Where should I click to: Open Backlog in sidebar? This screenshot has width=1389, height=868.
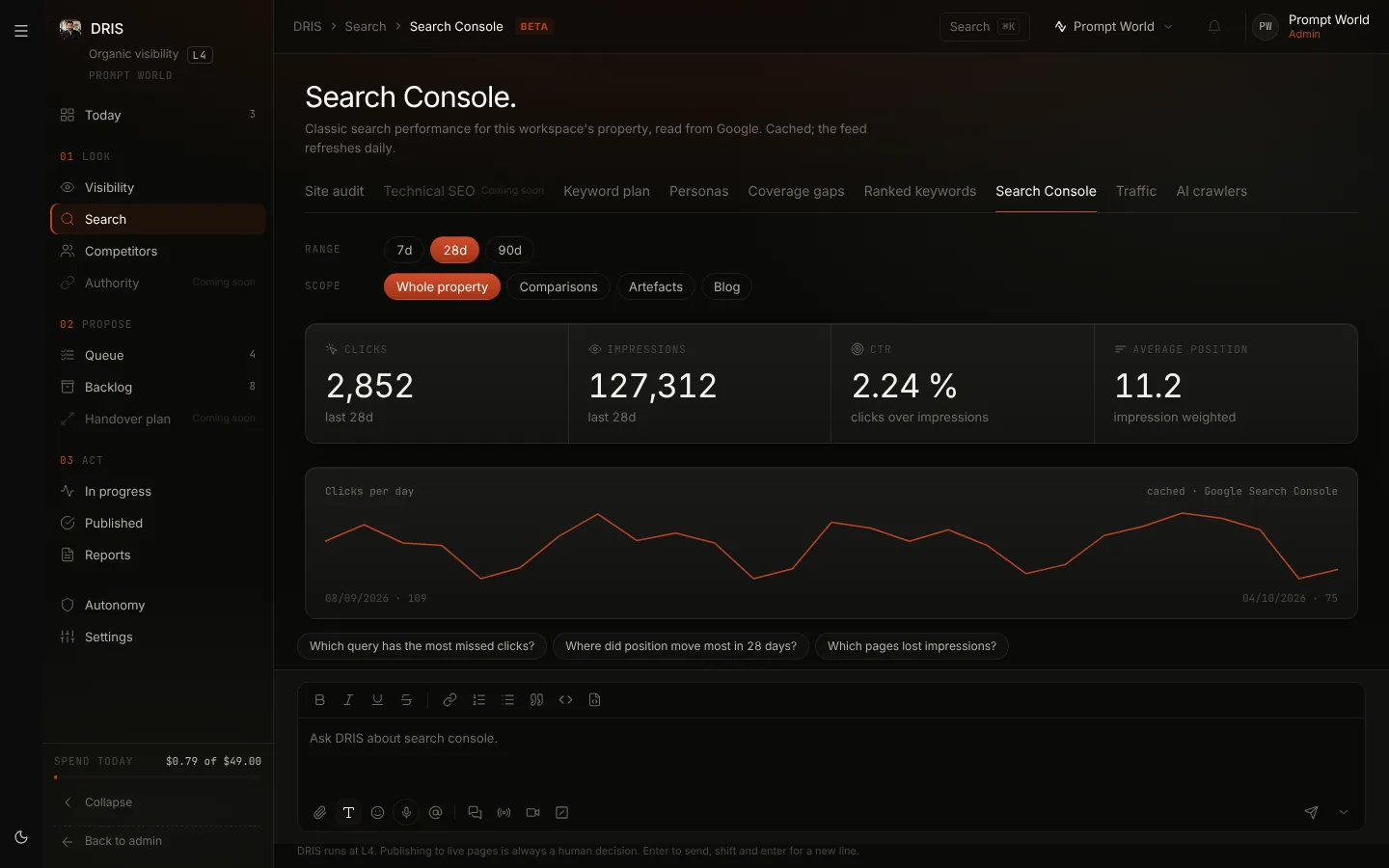[x=158, y=388]
